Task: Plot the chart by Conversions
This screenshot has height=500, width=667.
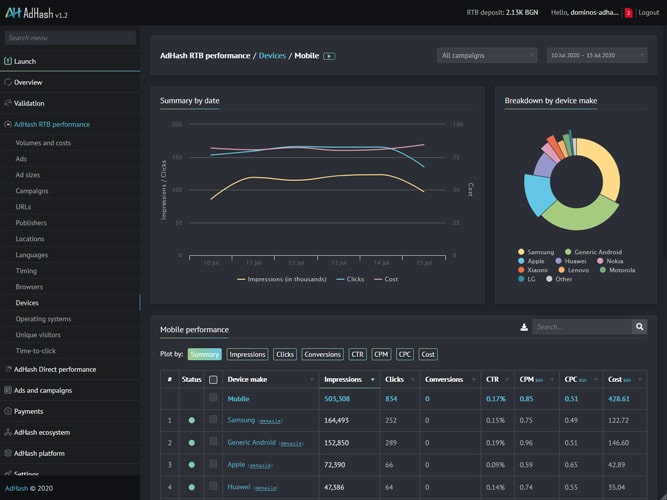Action: pos(322,354)
